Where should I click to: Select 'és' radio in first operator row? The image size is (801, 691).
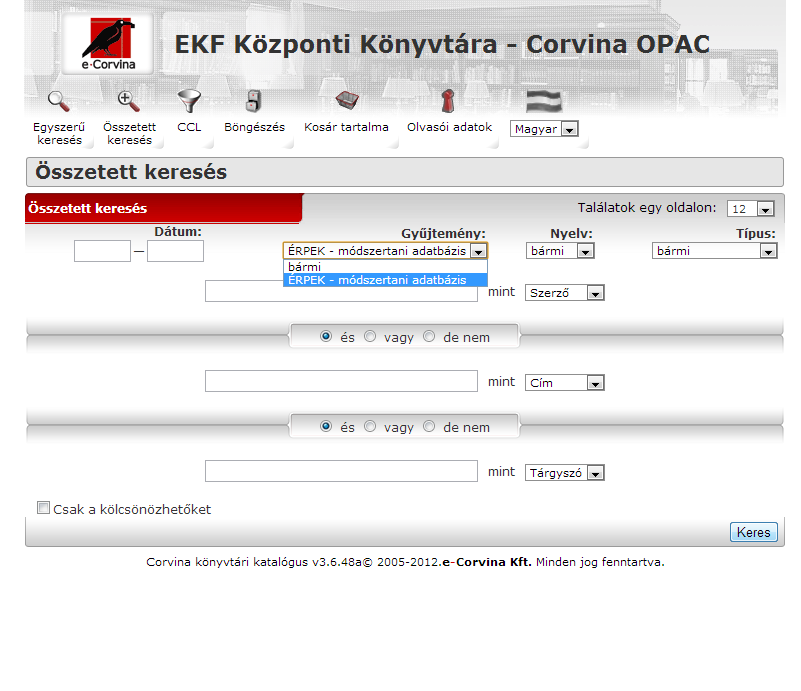(325, 337)
